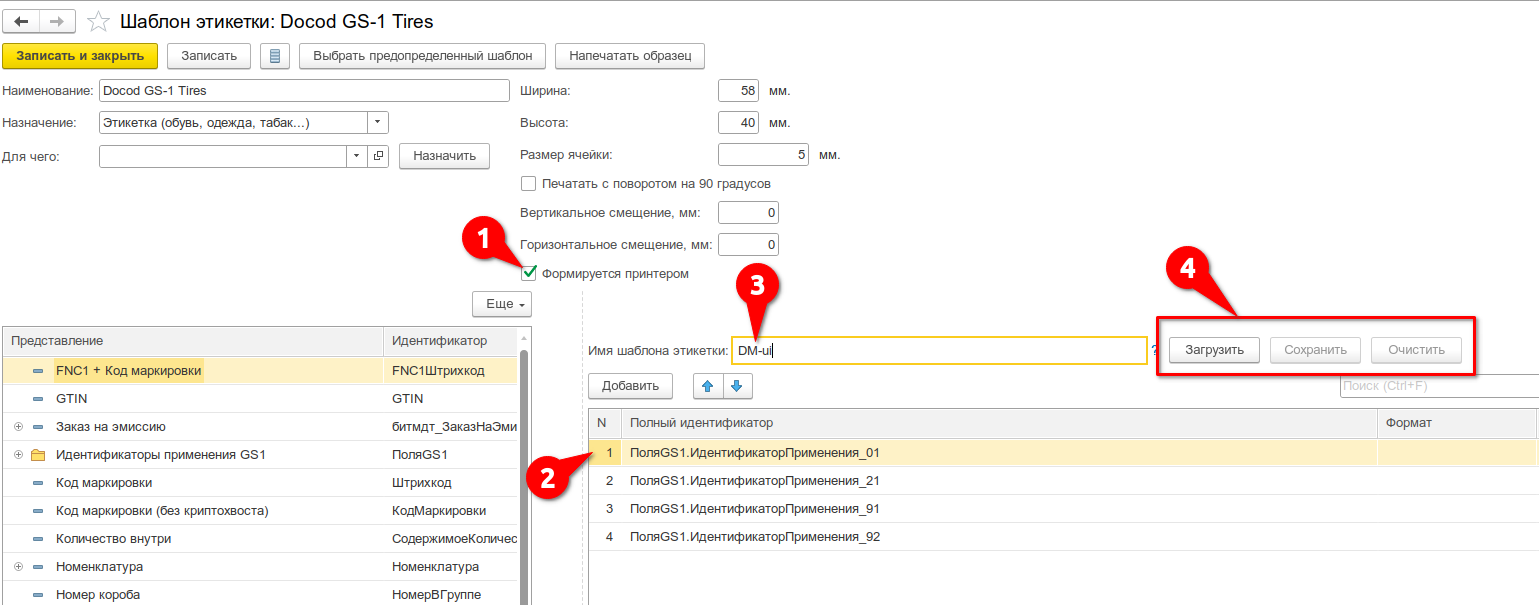Enable Печатать с поворотом на 90 градусов
Viewport: 1539px width, 605px height.
pos(528,184)
